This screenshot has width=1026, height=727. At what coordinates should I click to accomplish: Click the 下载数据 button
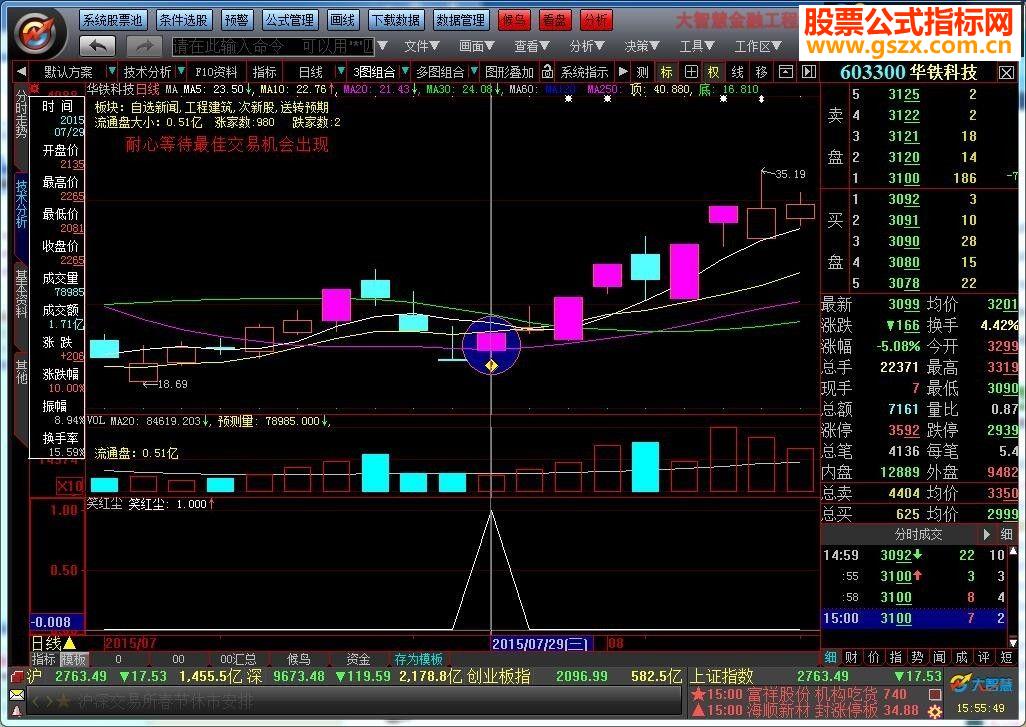[x=396, y=20]
